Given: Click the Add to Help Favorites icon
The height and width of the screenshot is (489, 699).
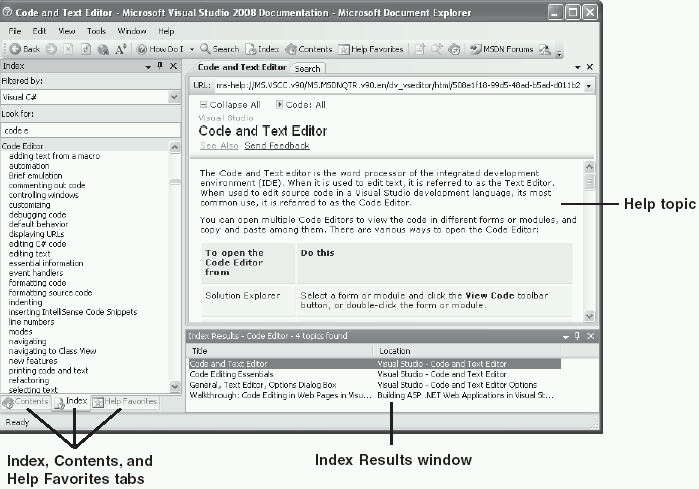Looking at the screenshot, I should coord(419,49).
